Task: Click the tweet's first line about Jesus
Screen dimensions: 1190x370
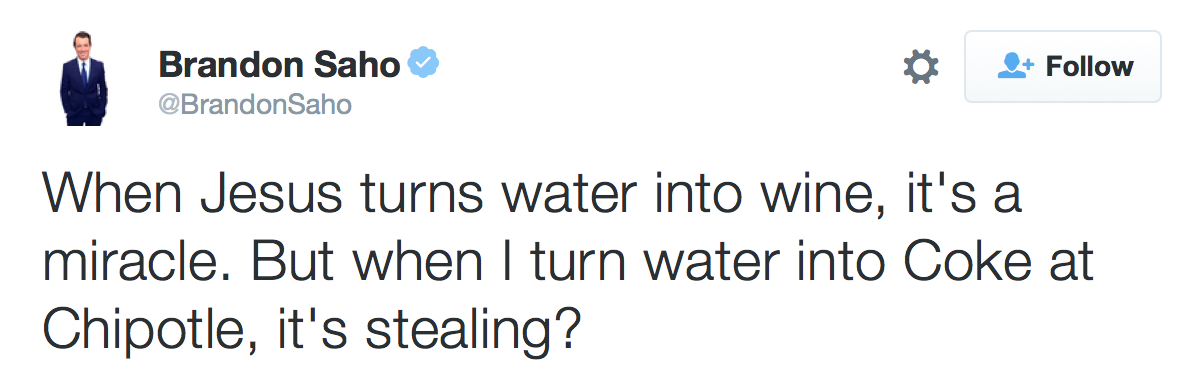Action: point(532,191)
